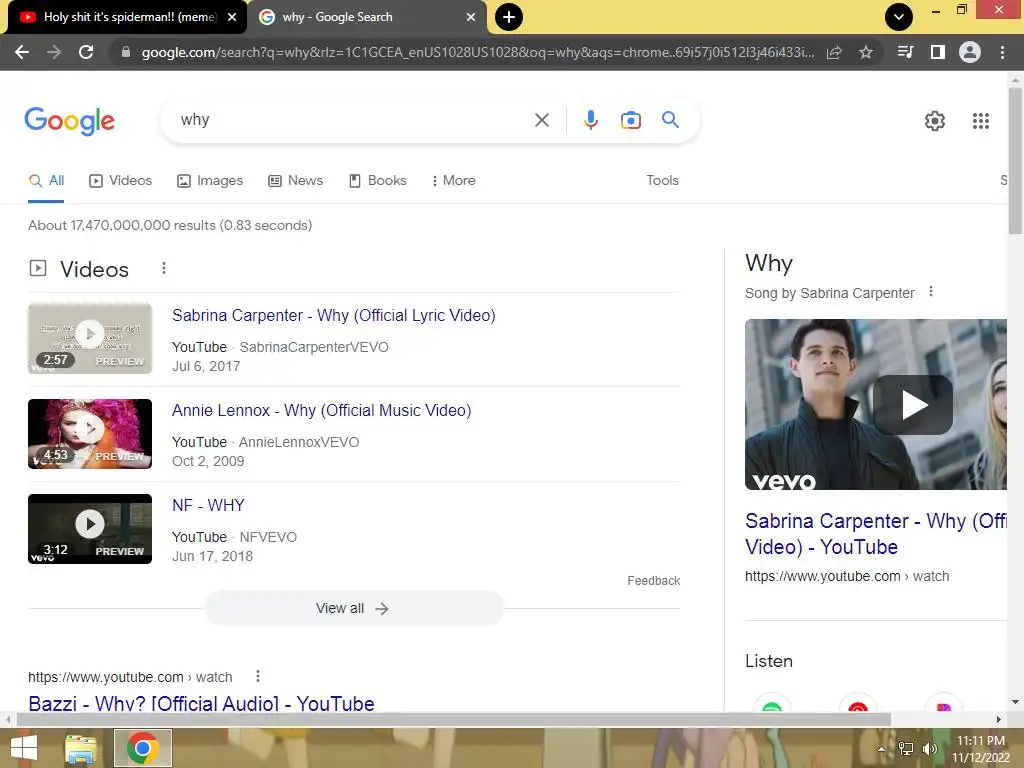This screenshot has width=1024, height=768.
Task: Close the why - Google Search tab
Action: [471, 17]
